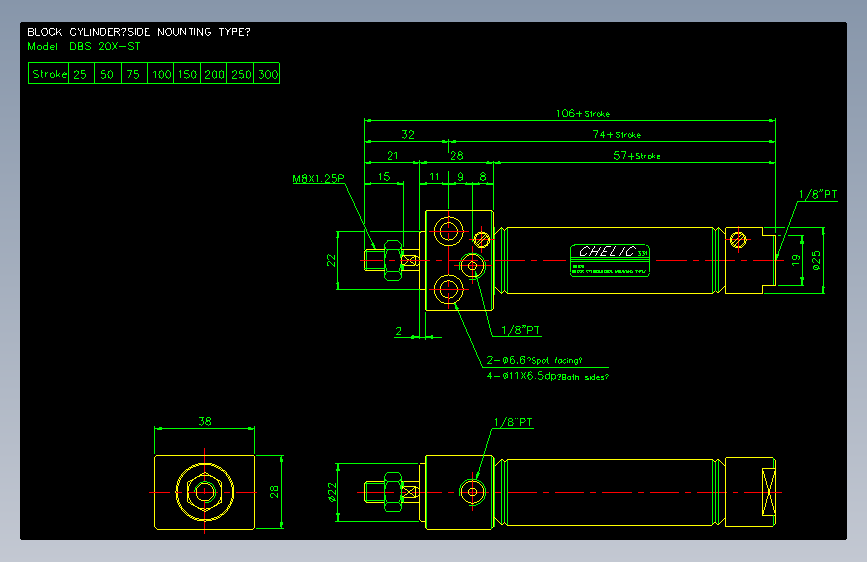Screen dimensions: 867x562
Task: Click the 1/8"PT label above bottom view
Action: coord(513,422)
